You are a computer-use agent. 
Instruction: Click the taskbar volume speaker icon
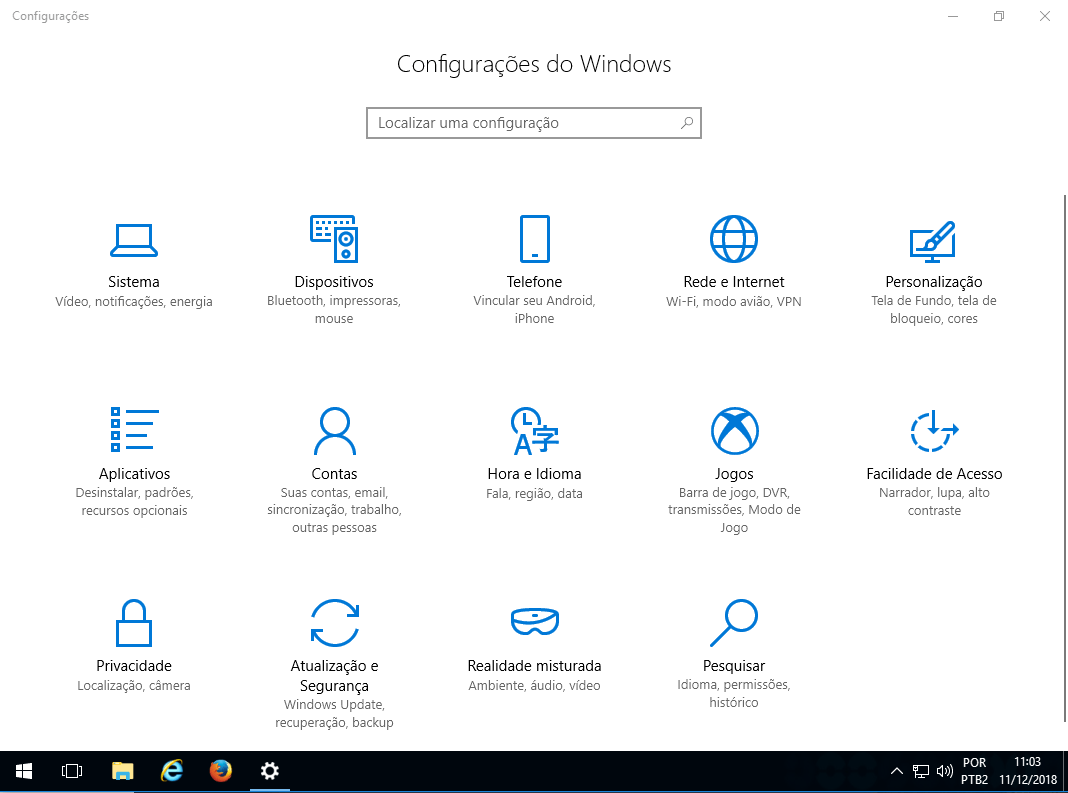pyautogui.click(x=945, y=771)
